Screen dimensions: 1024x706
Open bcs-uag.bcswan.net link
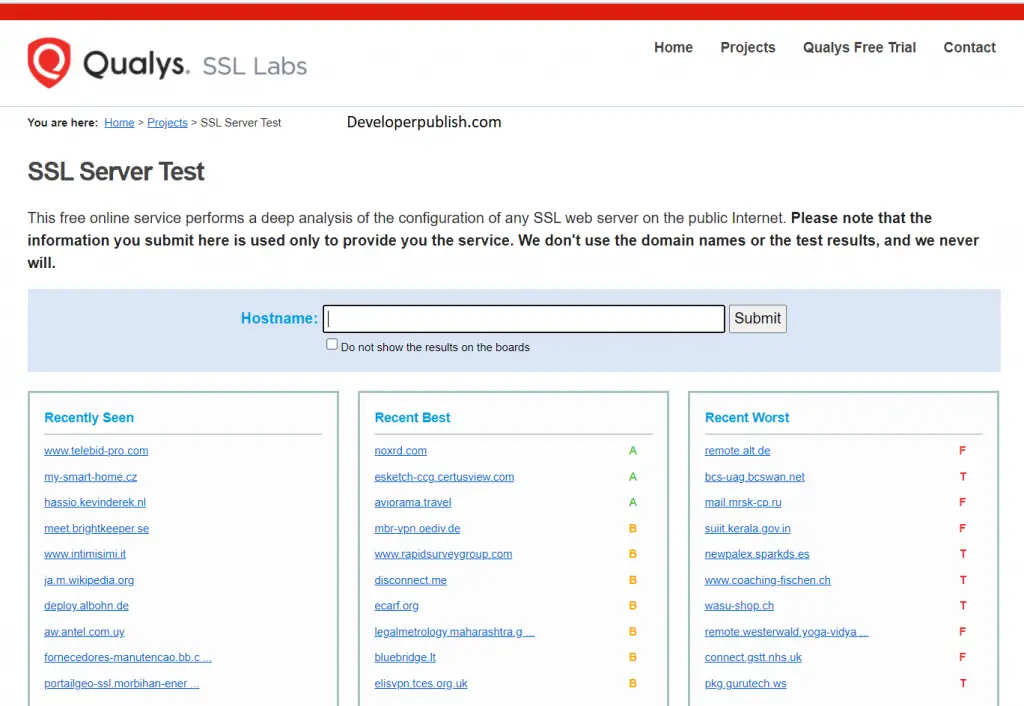click(x=754, y=477)
